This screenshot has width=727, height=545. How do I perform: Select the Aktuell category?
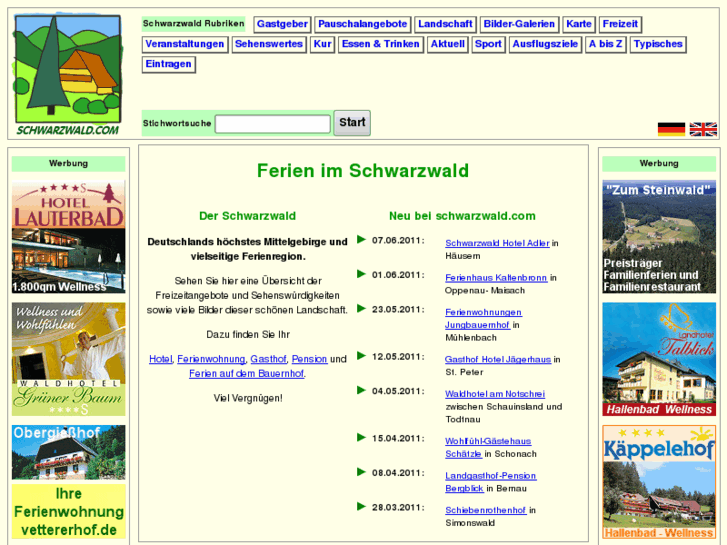coord(447,44)
